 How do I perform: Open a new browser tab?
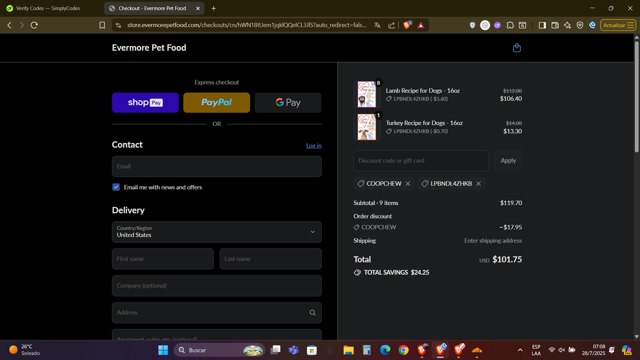click(x=213, y=8)
